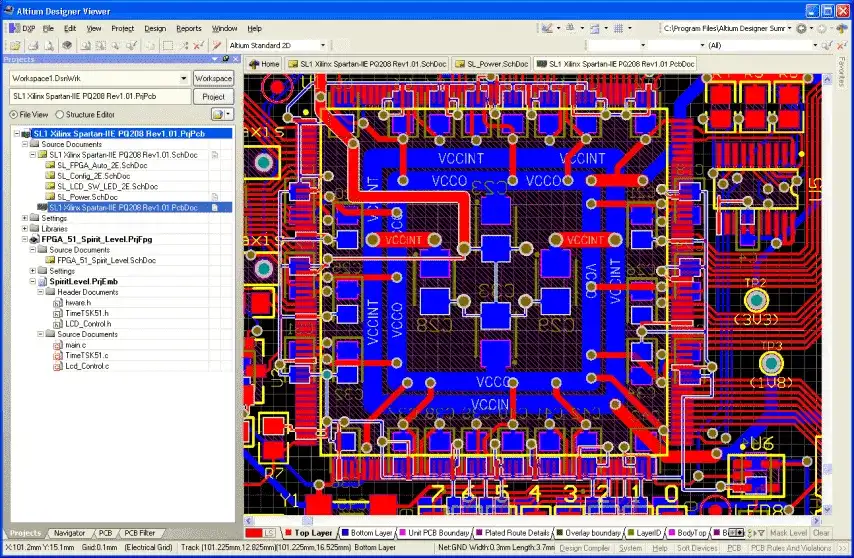
Task: Click the horizontal scrollbar under PCB view
Action: tap(533, 520)
